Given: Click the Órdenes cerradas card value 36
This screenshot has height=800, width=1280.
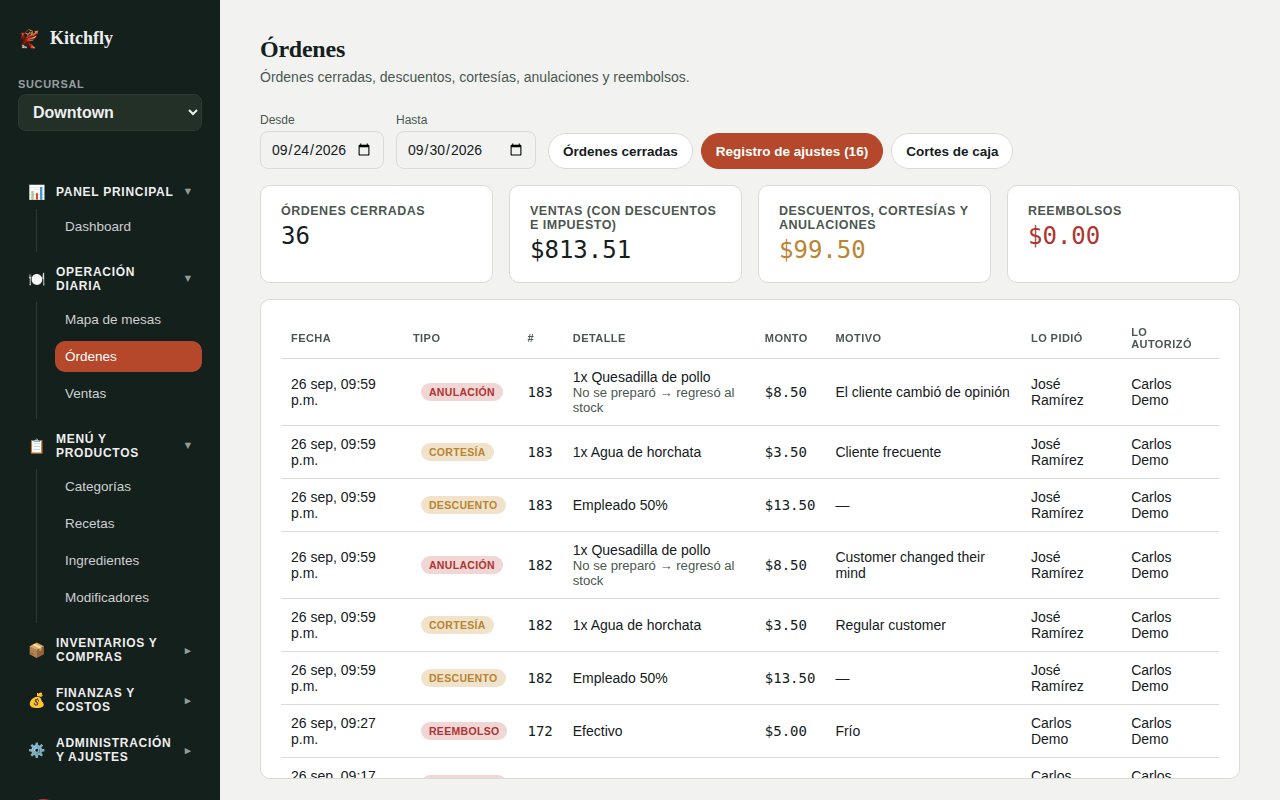Looking at the screenshot, I should (295, 236).
